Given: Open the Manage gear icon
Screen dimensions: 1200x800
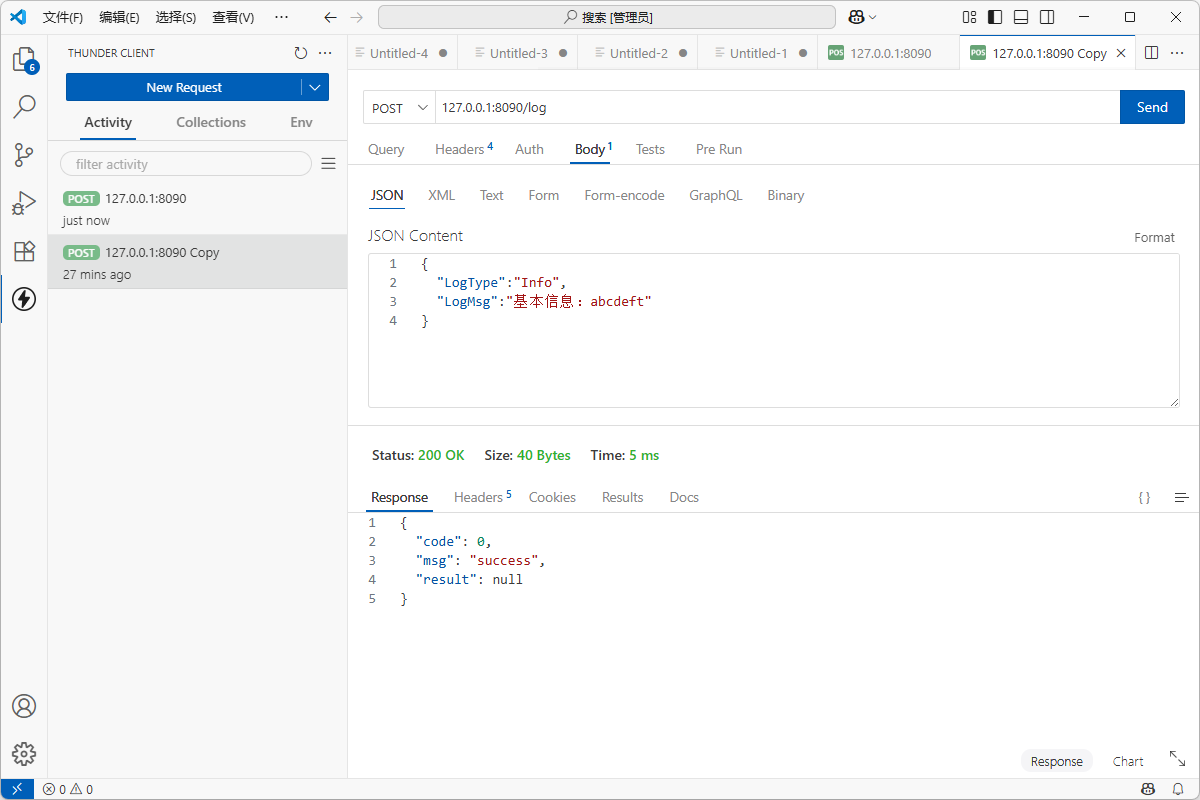Looking at the screenshot, I should (24, 754).
